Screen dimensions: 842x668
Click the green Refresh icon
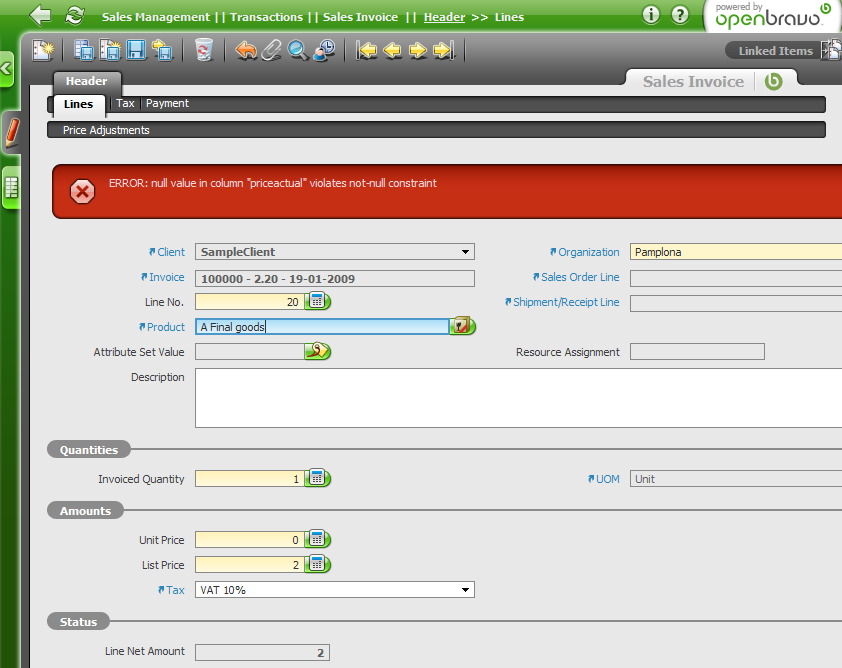[74, 15]
